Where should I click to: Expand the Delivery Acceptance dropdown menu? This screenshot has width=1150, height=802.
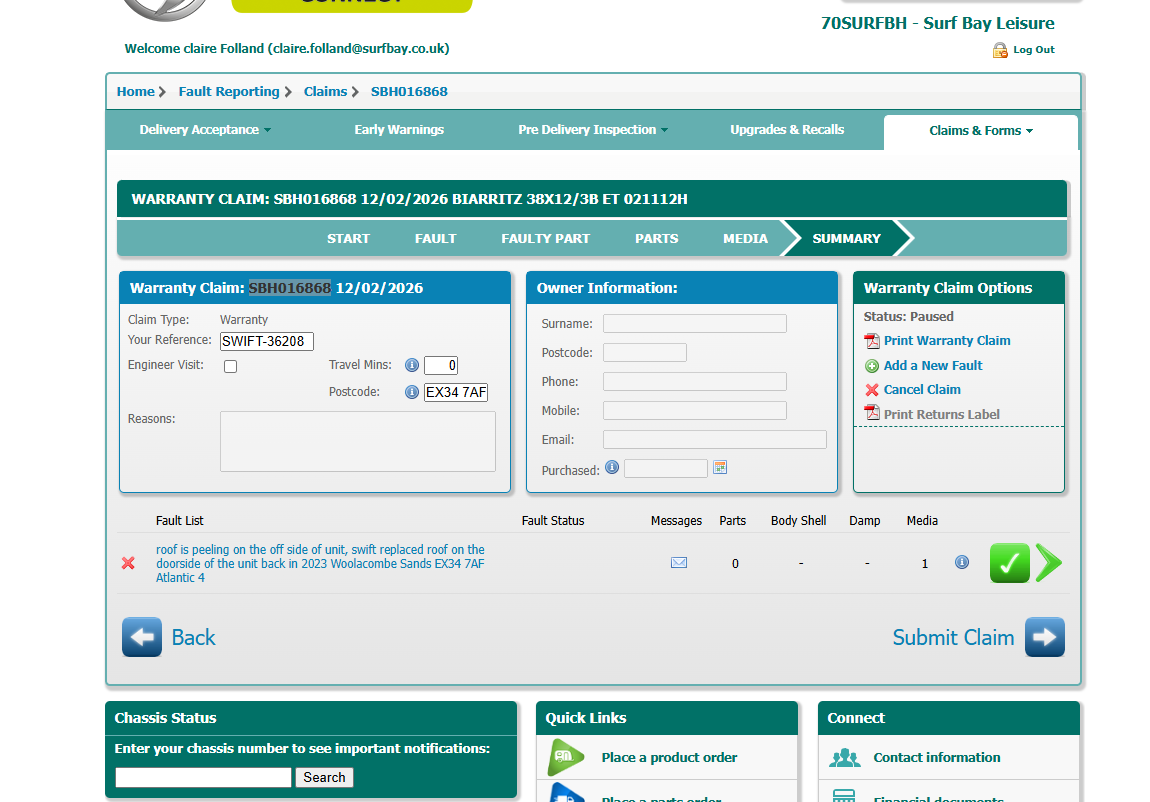pyautogui.click(x=205, y=130)
